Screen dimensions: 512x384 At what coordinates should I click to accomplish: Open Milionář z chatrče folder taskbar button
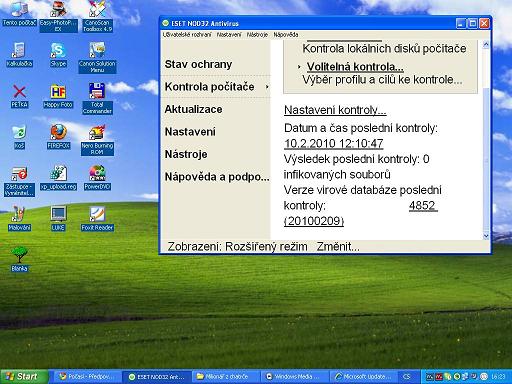226,377
